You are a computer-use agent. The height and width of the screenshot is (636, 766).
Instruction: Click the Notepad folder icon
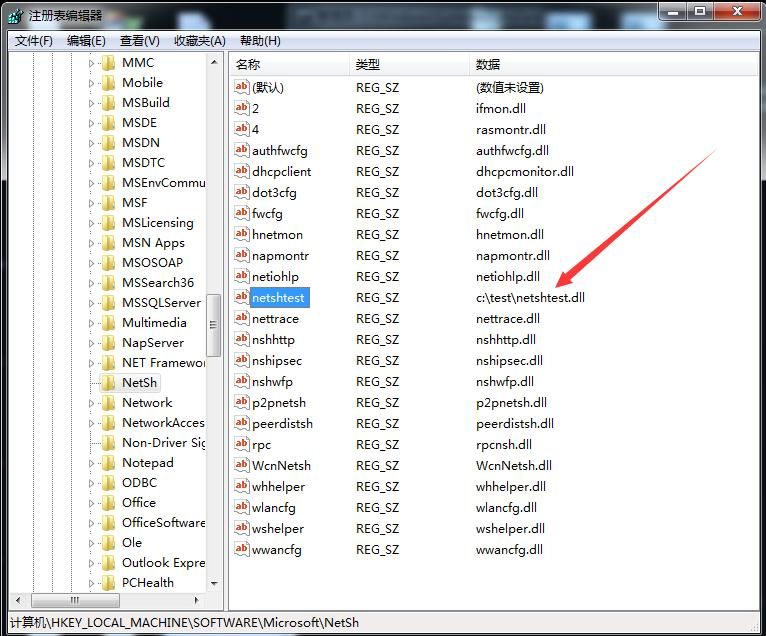pos(108,462)
